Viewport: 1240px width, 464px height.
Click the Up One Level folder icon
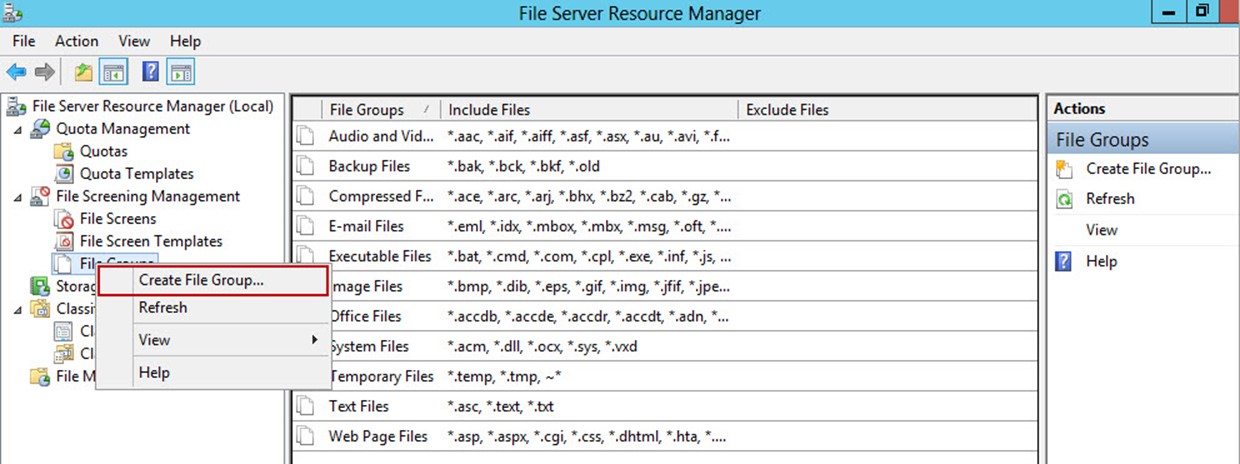point(84,72)
